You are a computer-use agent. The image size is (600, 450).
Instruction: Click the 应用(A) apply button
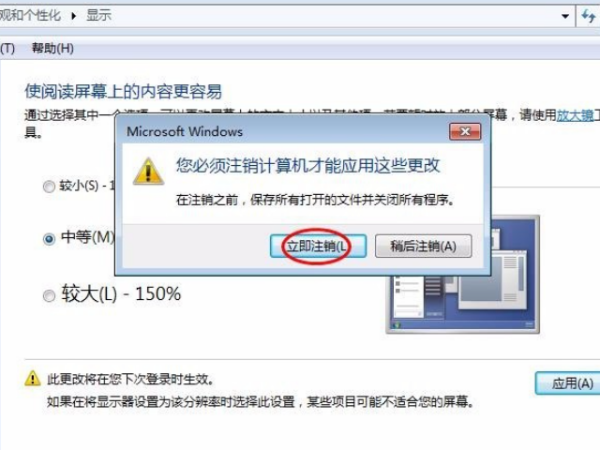pos(568,383)
